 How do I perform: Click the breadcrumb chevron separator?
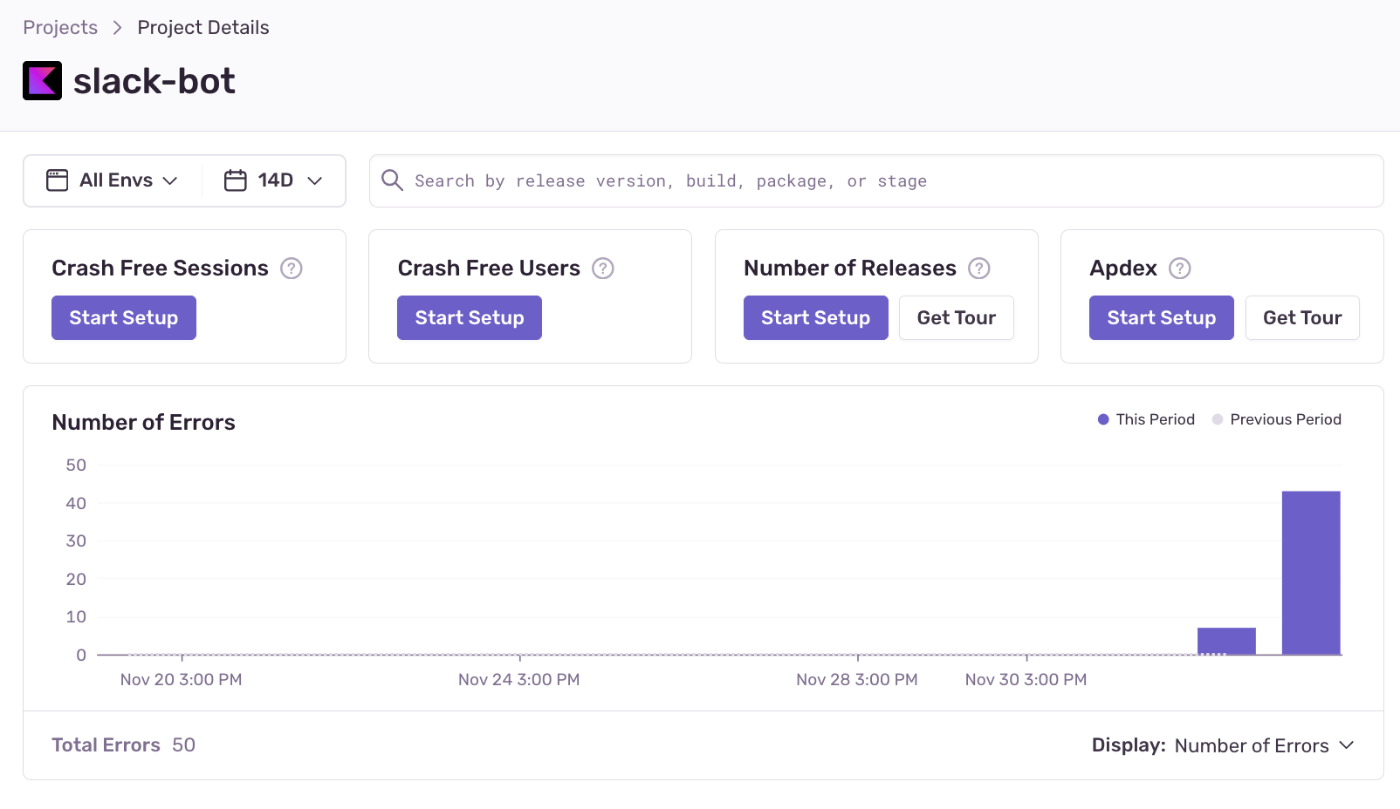click(x=117, y=28)
